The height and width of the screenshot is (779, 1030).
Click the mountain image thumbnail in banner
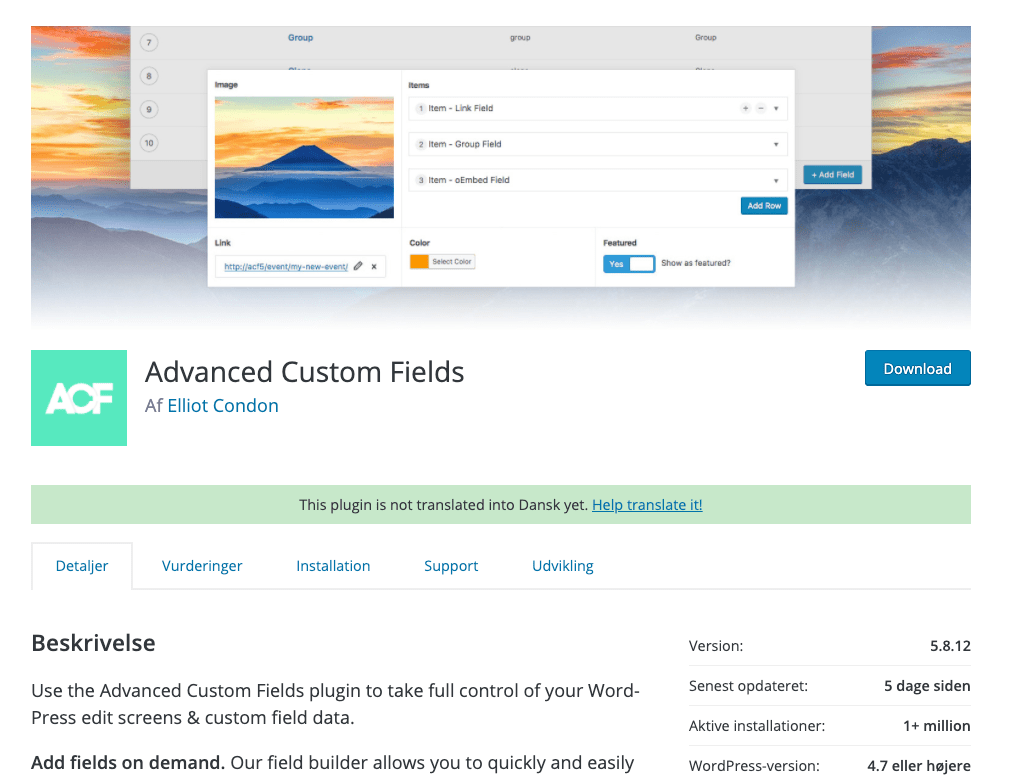click(304, 158)
